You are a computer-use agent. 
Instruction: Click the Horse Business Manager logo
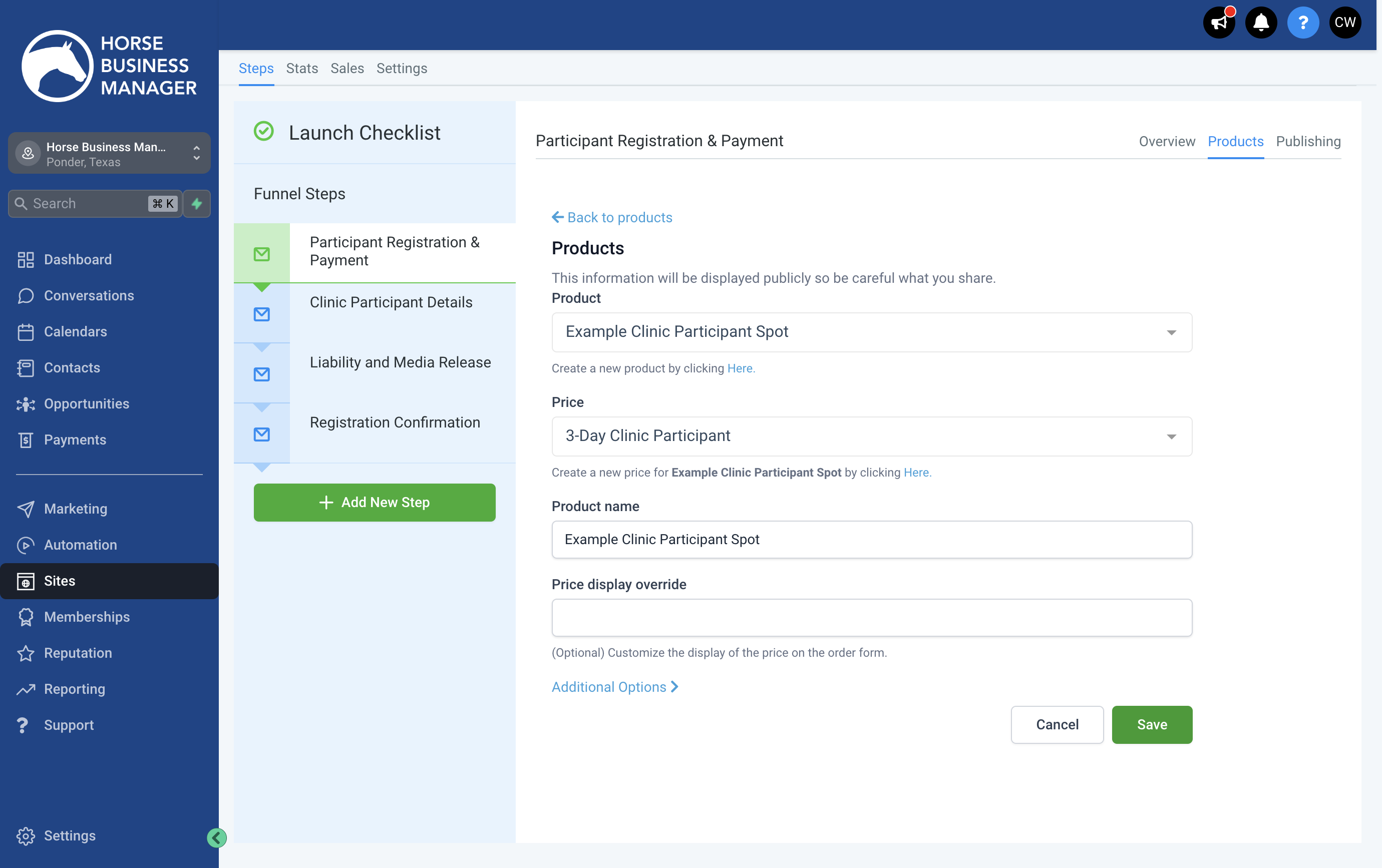click(x=109, y=66)
